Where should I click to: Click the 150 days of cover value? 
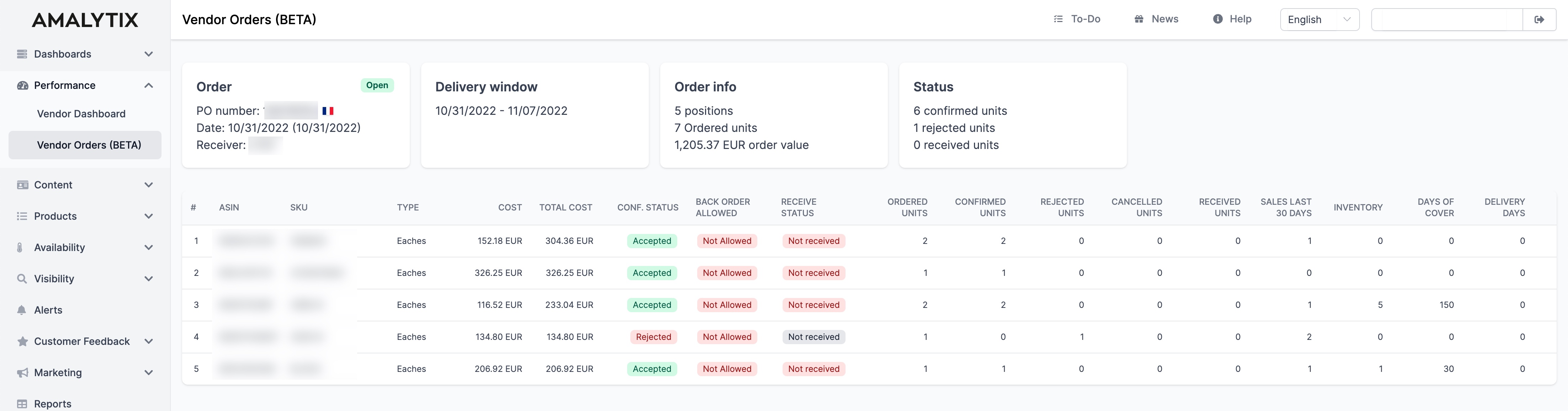pyautogui.click(x=1446, y=305)
